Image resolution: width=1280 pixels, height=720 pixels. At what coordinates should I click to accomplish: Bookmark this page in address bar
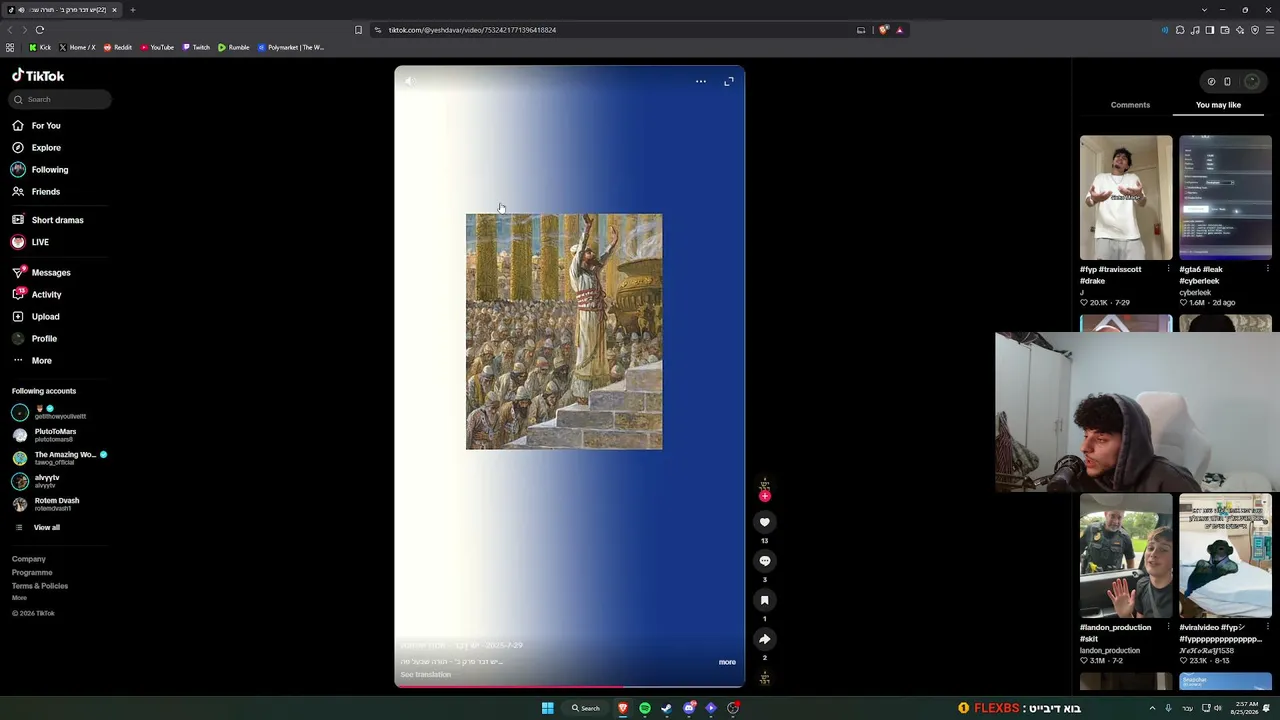coord(358,30)
